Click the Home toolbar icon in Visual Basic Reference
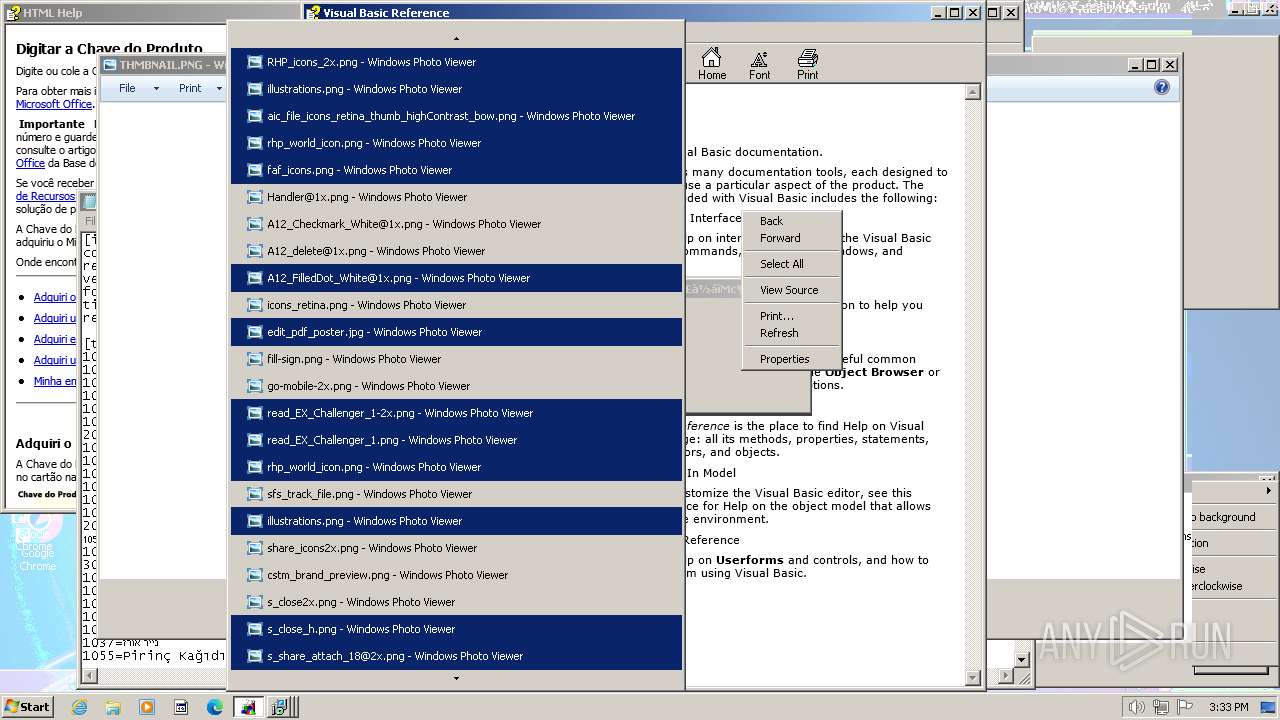The height and width of the screenshot is (720, 1280). click(711, 63)
